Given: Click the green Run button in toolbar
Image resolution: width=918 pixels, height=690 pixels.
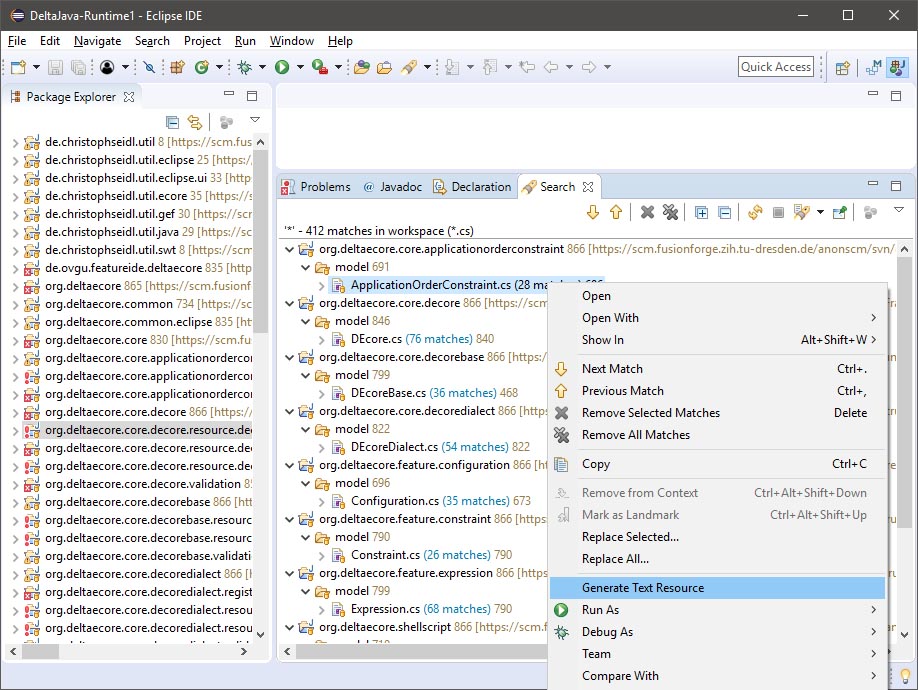Looking at the screenshot, I should 282,67.
